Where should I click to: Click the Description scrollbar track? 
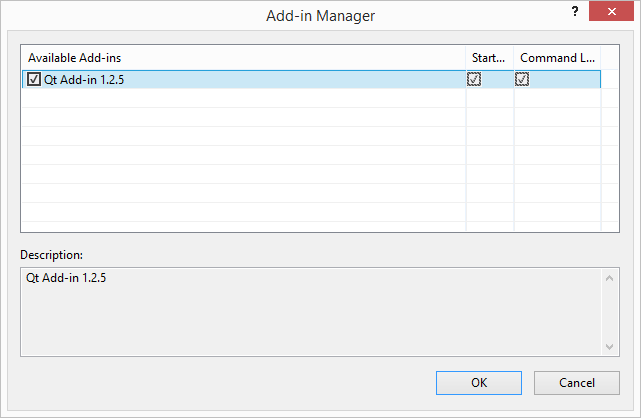click(x=609, y=313)
